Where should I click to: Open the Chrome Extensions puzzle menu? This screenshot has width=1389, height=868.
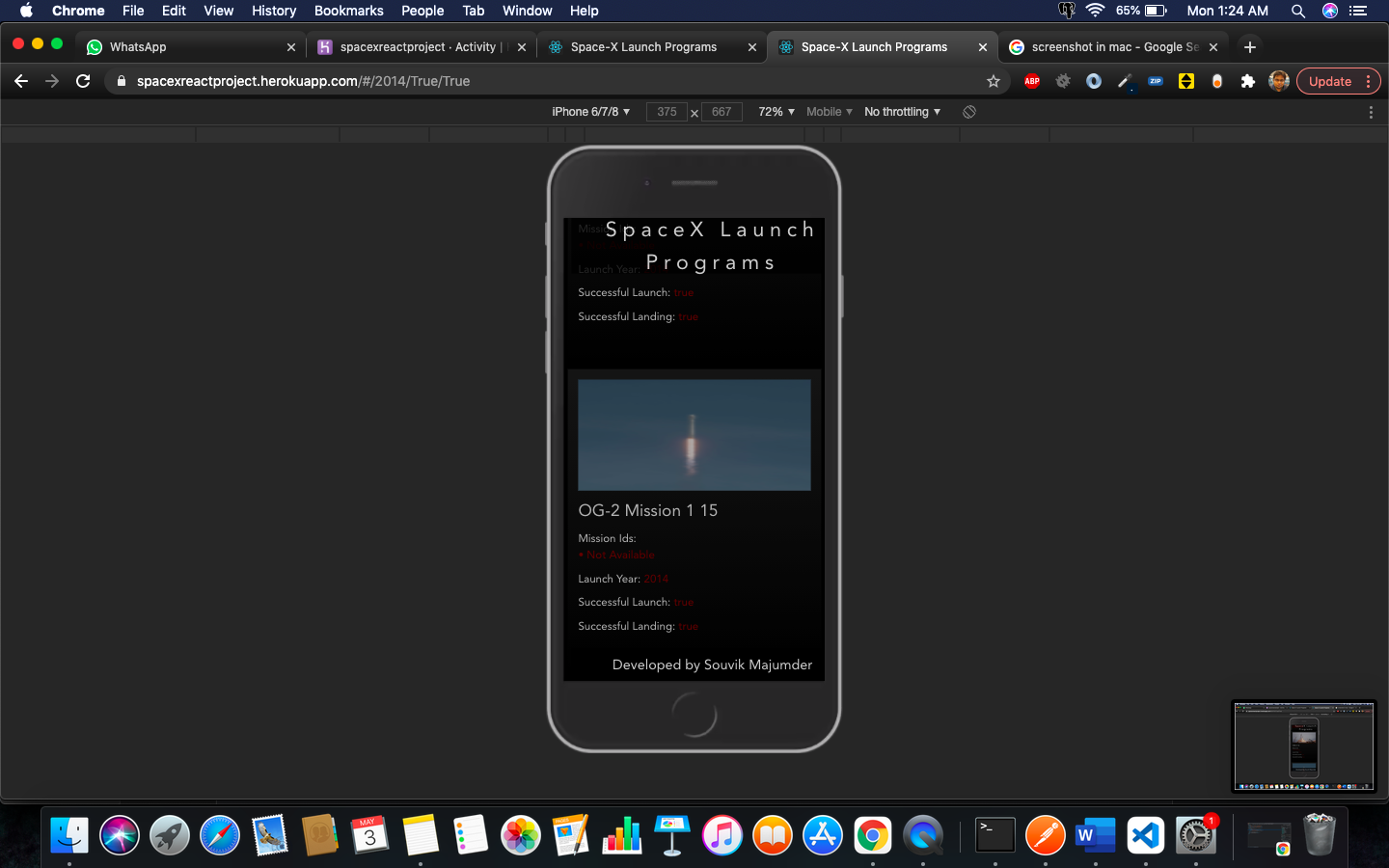1248,81
